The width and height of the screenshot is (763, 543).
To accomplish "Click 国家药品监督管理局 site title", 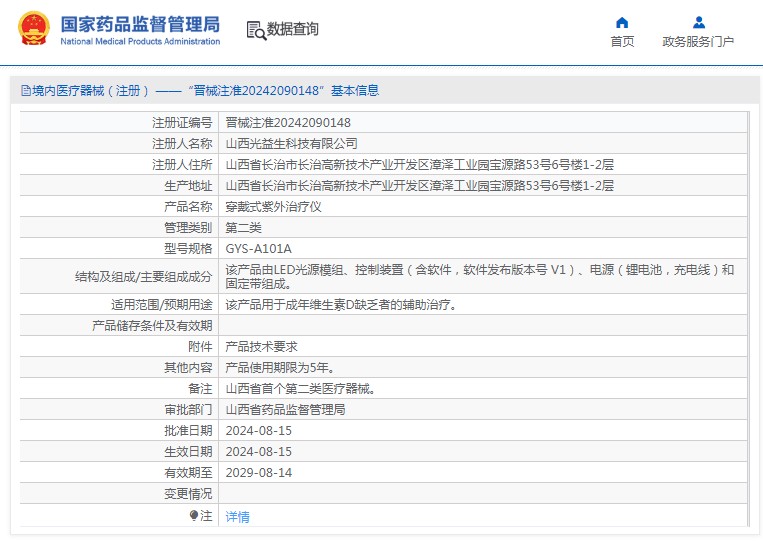I will coord(140,24).
